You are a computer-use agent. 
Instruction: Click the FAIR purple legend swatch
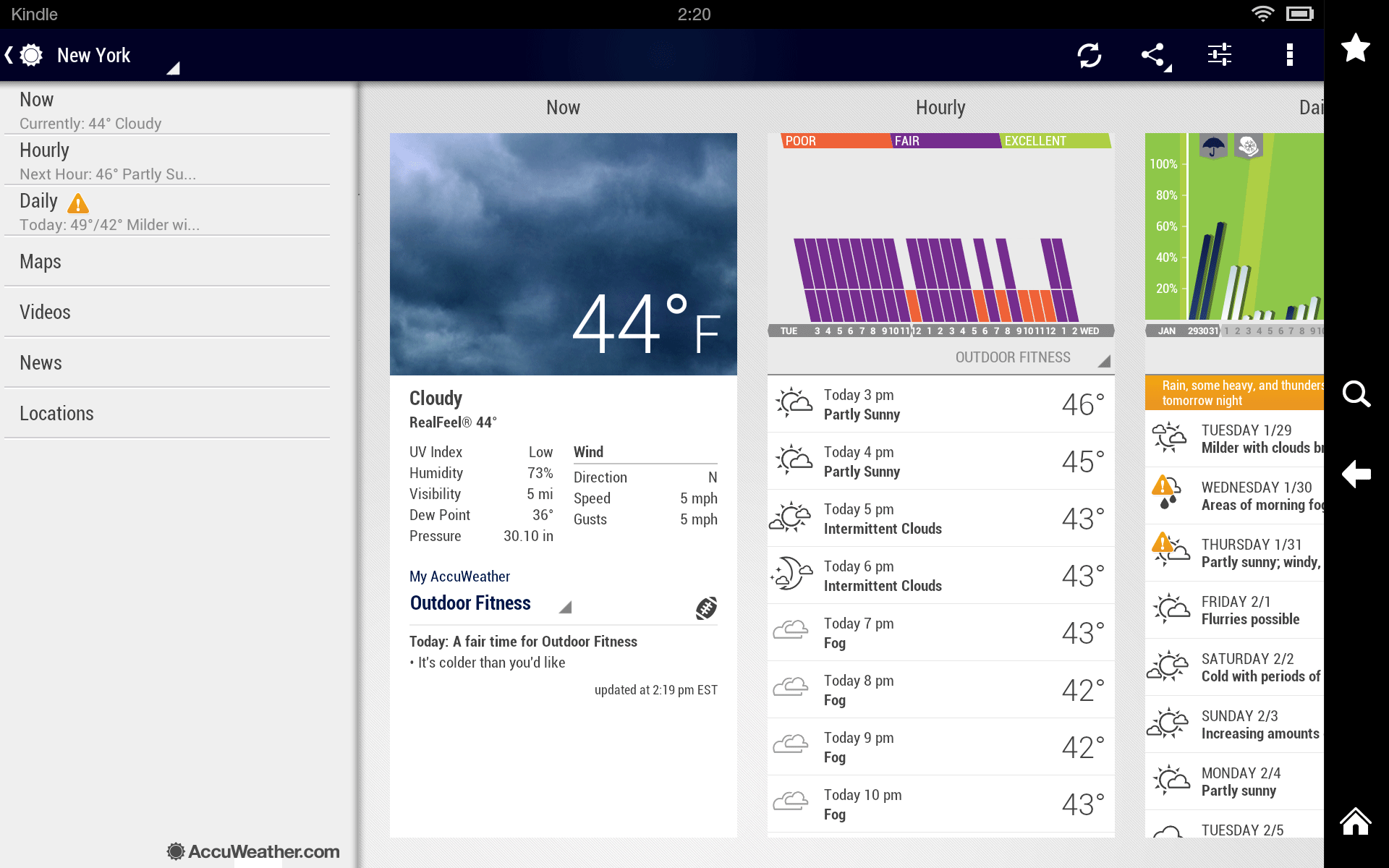pos(946,140)
